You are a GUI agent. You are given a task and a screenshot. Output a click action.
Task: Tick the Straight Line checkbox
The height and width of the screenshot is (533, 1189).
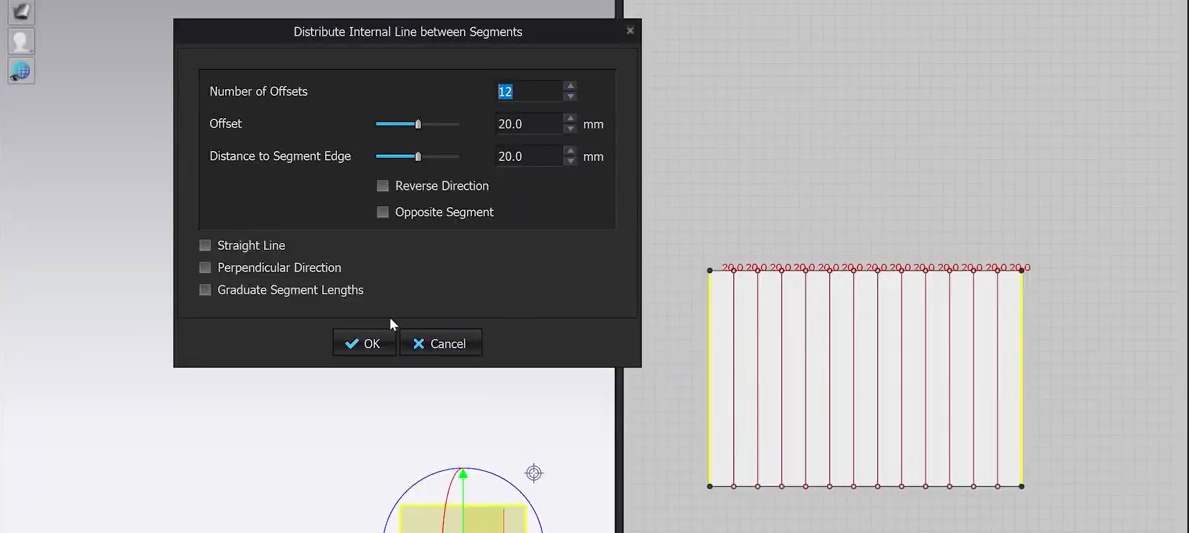[x=205, y=246]
